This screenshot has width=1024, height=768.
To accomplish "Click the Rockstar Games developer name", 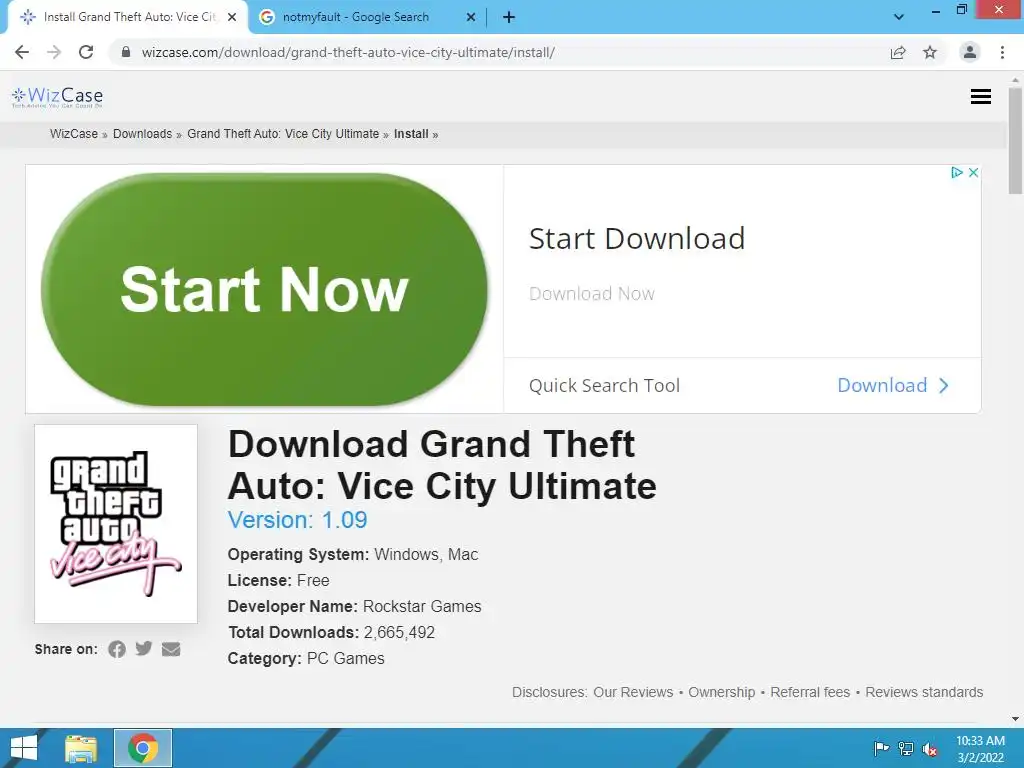I will (422, 606).
